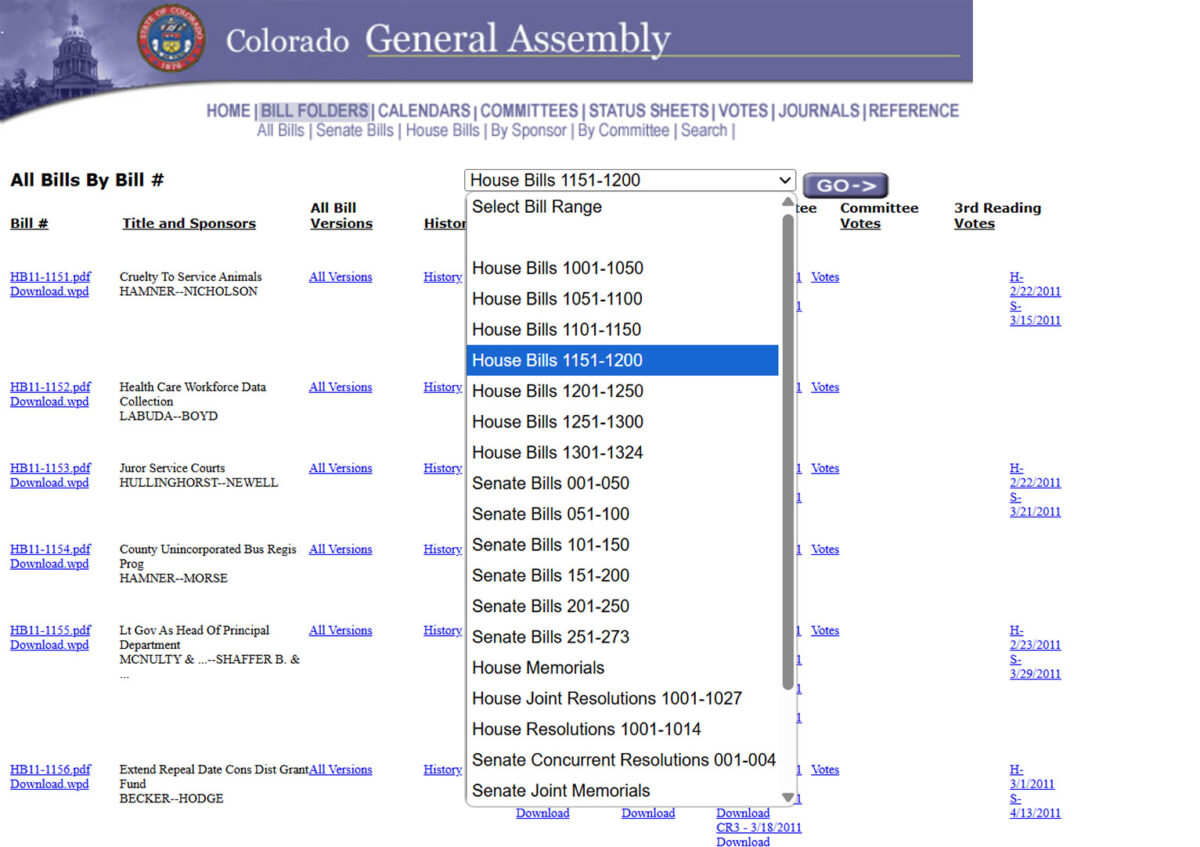Open HB11-1156.pdf link
Image resolution: width=1200 pixels, height=847 pixels.
click(50, 769)
